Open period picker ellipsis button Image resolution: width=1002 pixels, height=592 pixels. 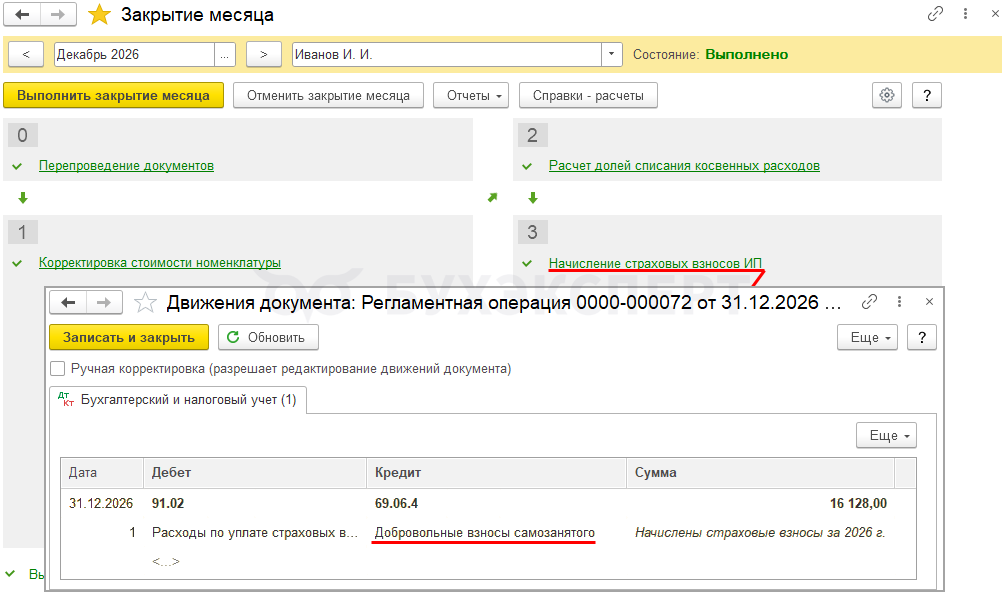[x=224, y=54]
